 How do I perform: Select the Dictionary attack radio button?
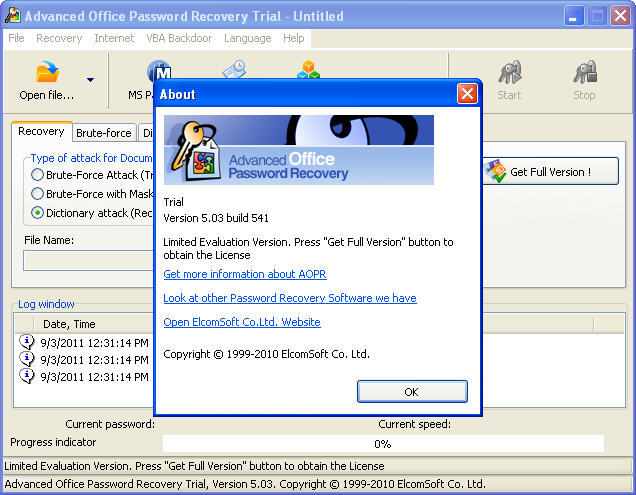pos(37,213)
